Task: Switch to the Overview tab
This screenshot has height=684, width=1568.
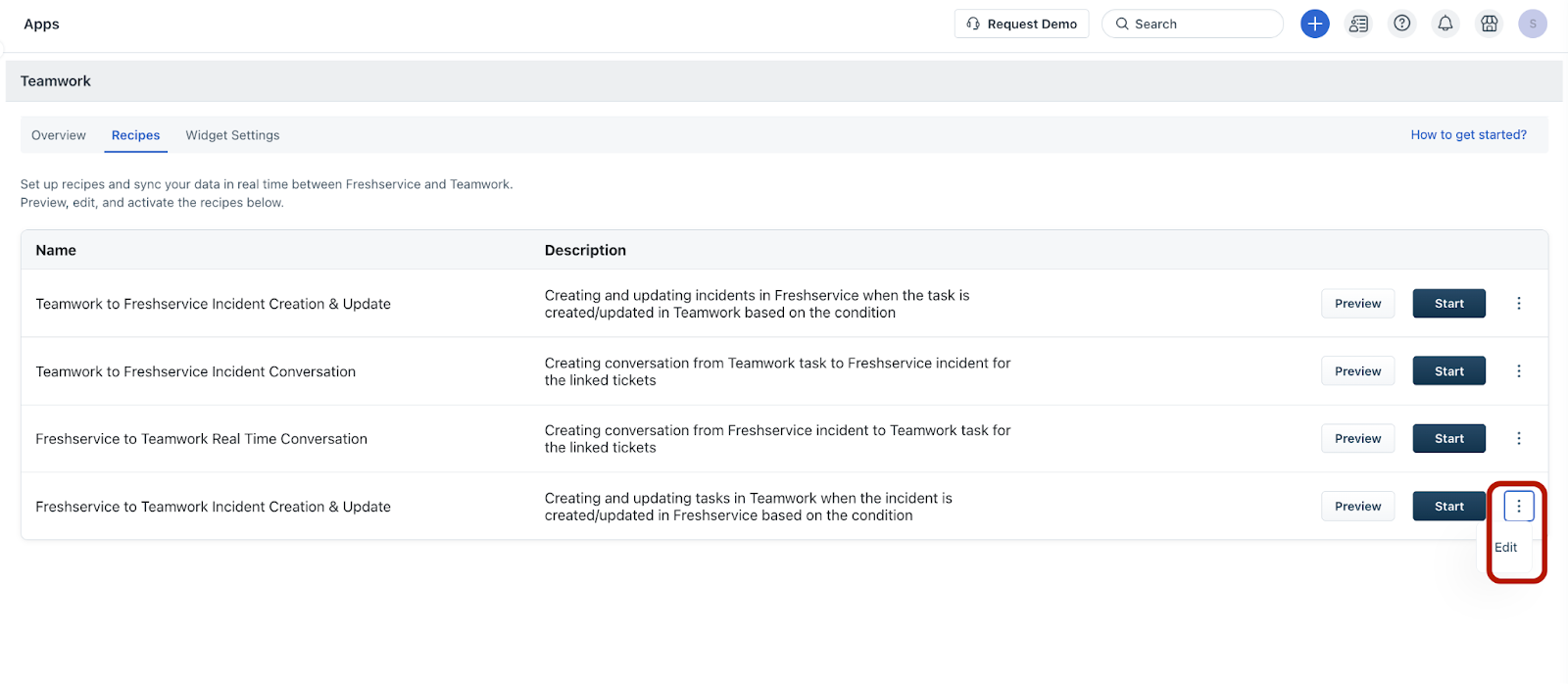Action: (59, 135)
